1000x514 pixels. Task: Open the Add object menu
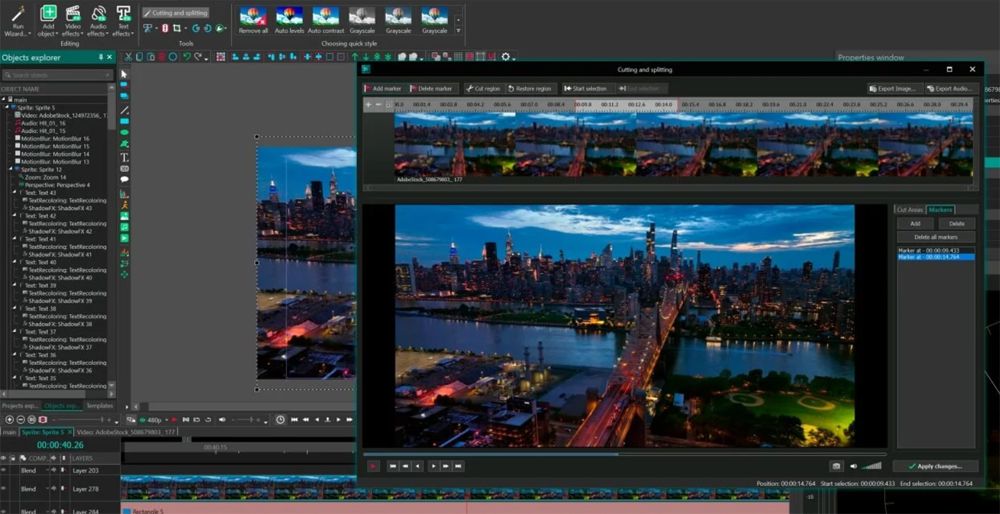point(48,20)
